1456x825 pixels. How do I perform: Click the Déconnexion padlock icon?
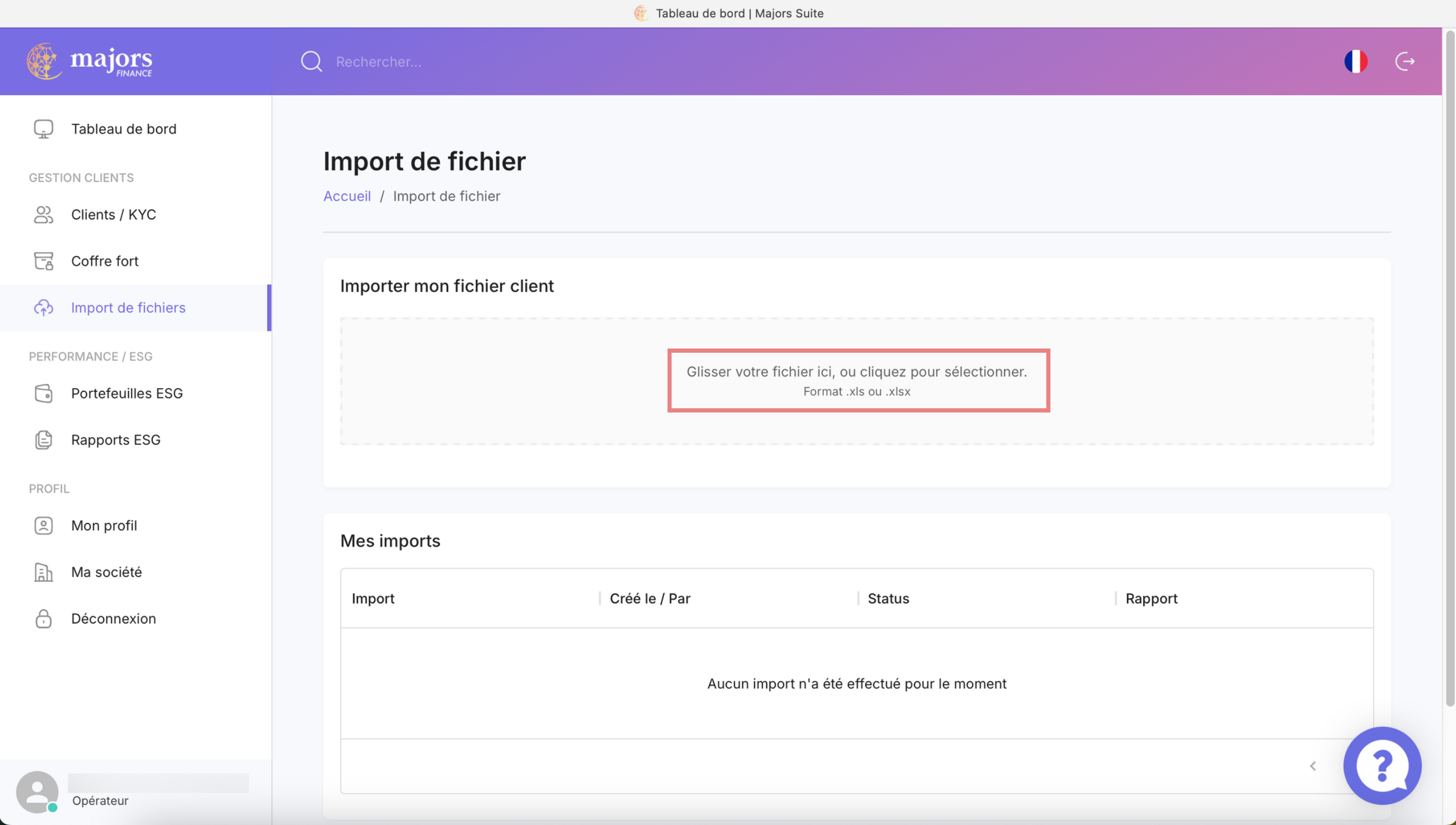pyautogui.click(x=43, y=618)
